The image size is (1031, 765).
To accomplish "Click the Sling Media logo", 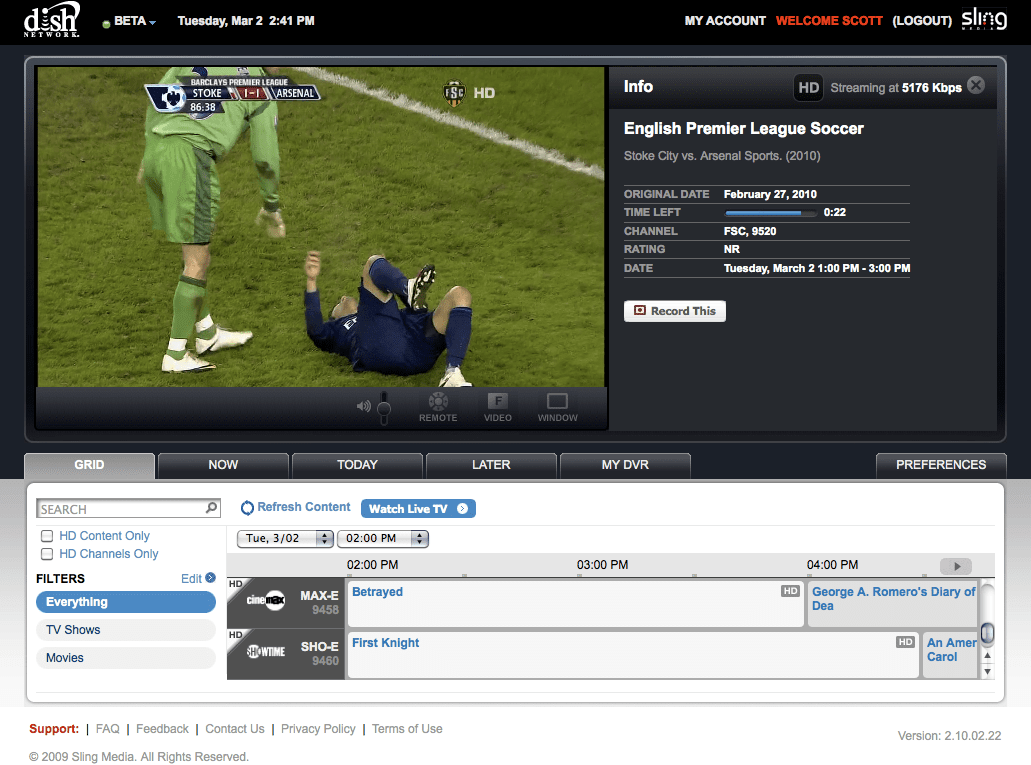I will tap(984, 18).
